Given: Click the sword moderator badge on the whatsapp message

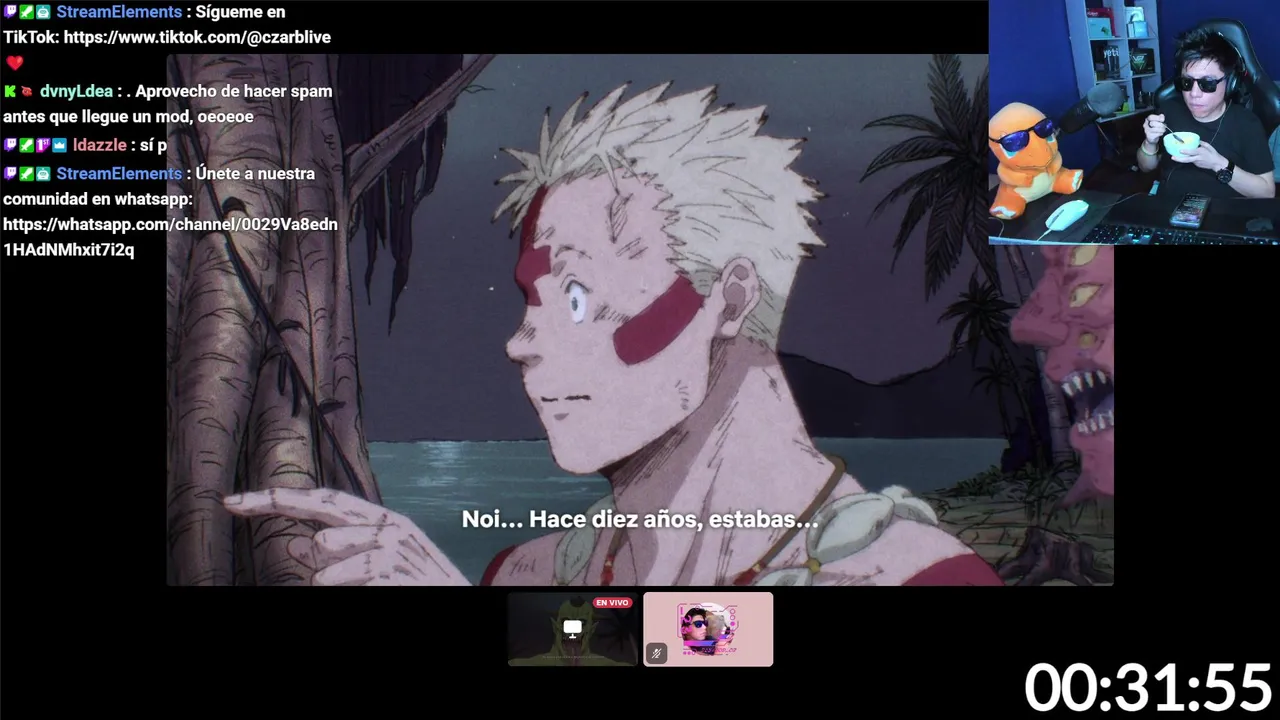Looking at the screenshot, I should coord(26,173).
